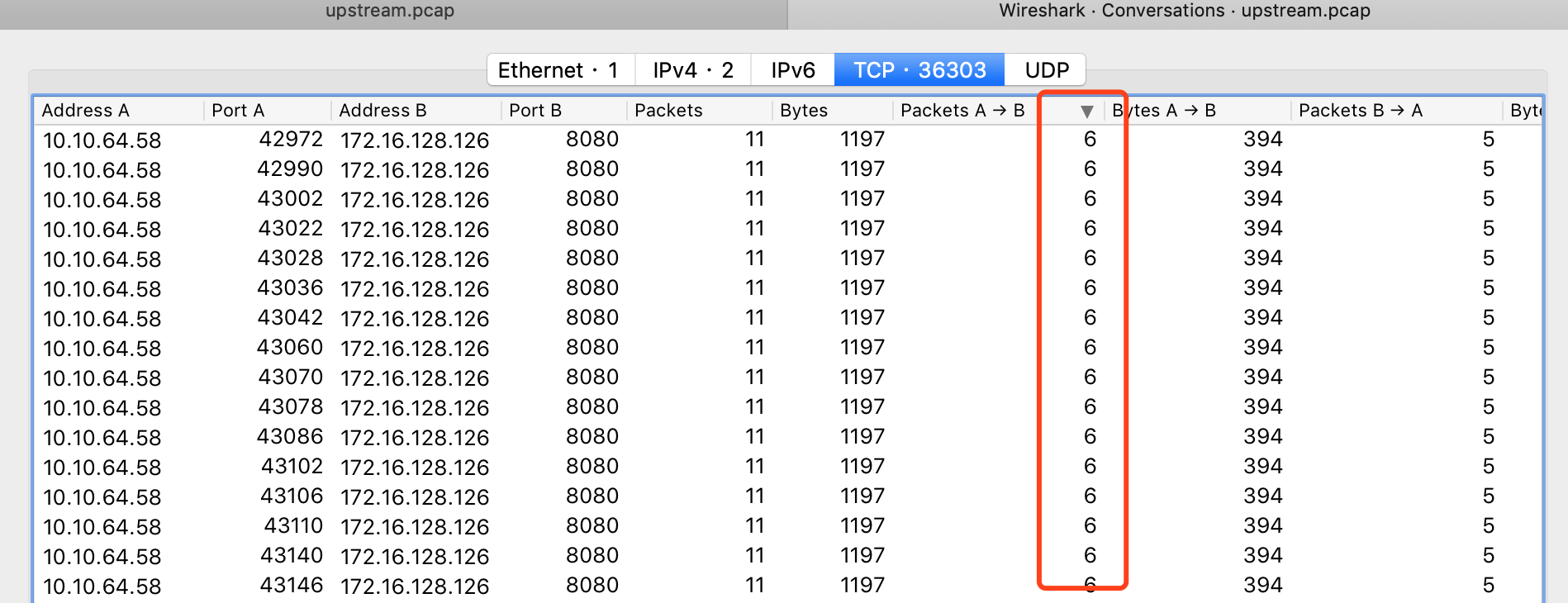Click Port B 8080 in port 43002 row
1568x603 pixels.
pos(592,199)
